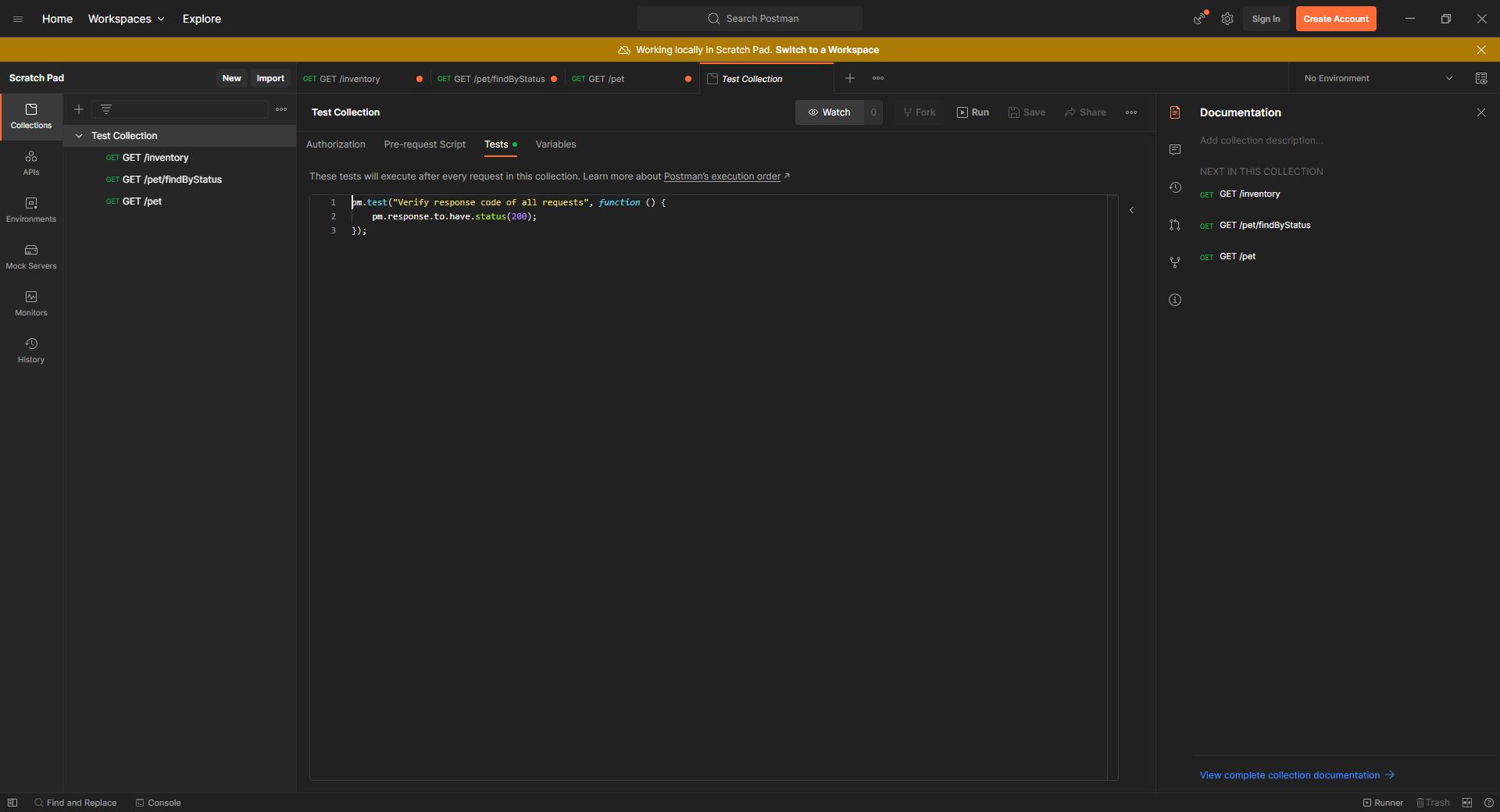Screen dimensions: 1500x812
Task: Open the Comments icon in right sidebar
Action: coord(1175,150)
